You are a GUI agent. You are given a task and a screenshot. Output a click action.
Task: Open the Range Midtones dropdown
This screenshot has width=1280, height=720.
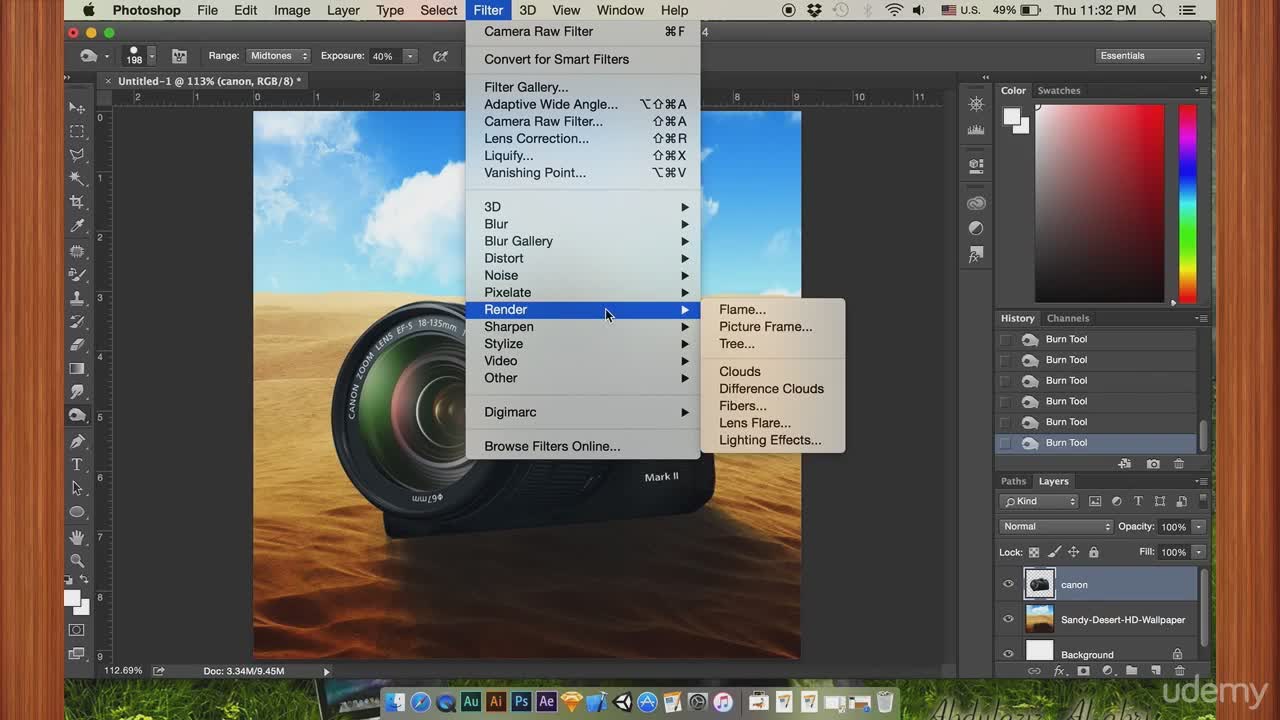(278, 56)
